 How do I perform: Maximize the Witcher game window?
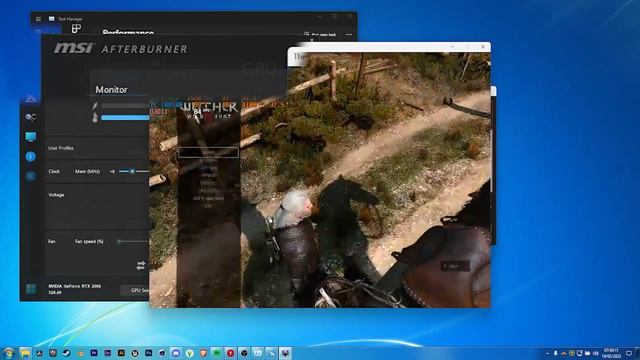point(468,47)
